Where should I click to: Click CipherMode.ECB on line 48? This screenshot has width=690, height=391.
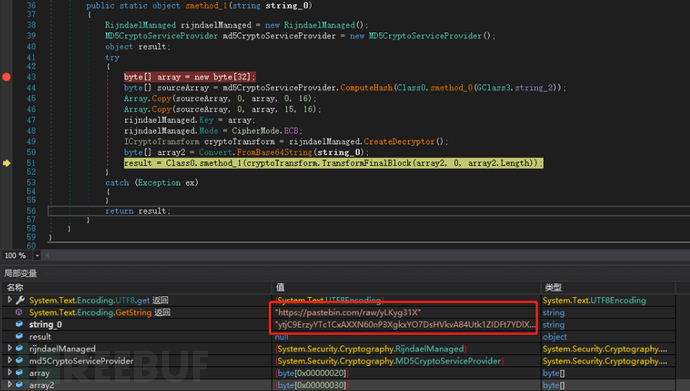click(x=265, y=131)
